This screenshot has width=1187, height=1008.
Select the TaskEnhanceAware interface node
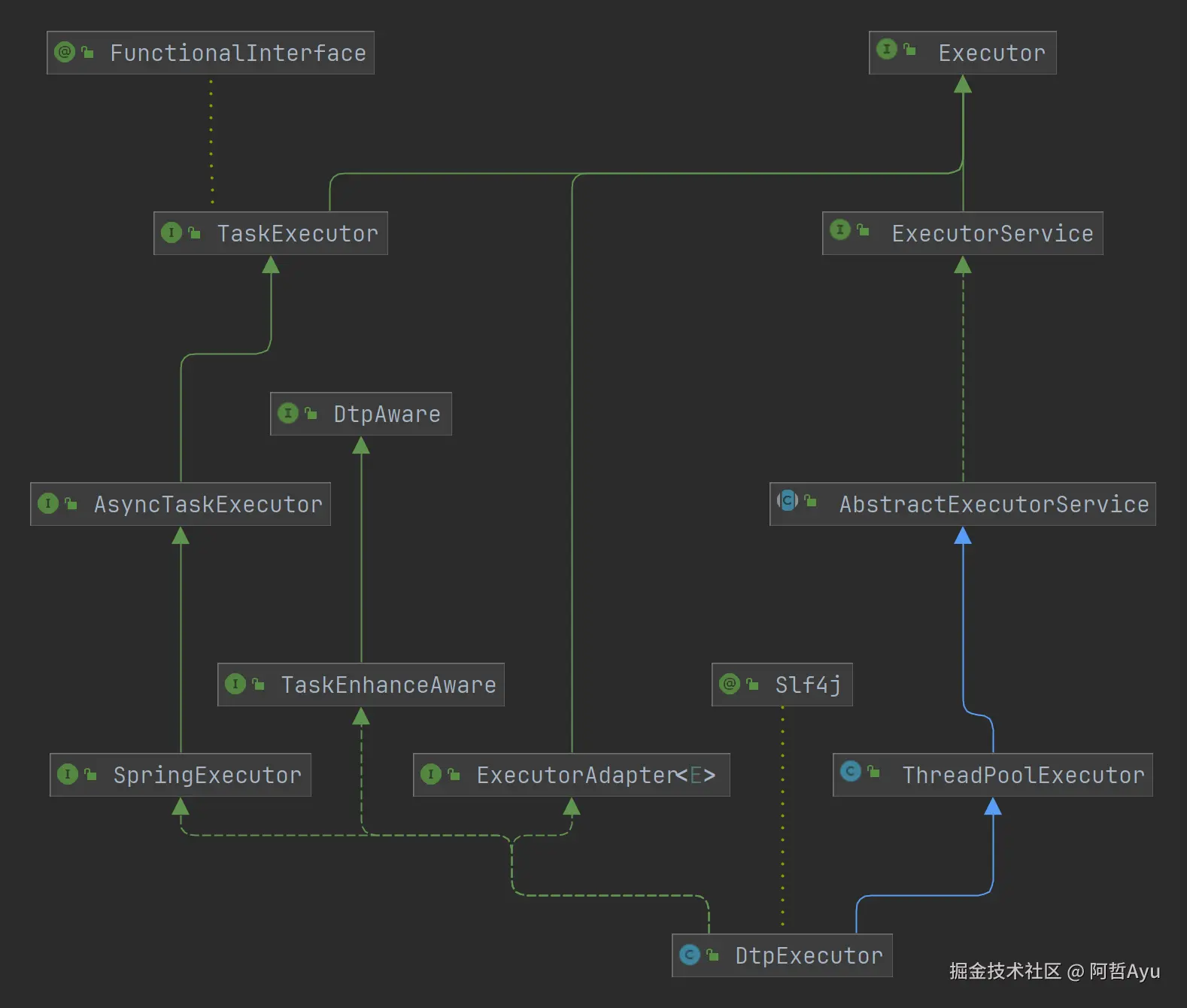[x=361, y=685]
